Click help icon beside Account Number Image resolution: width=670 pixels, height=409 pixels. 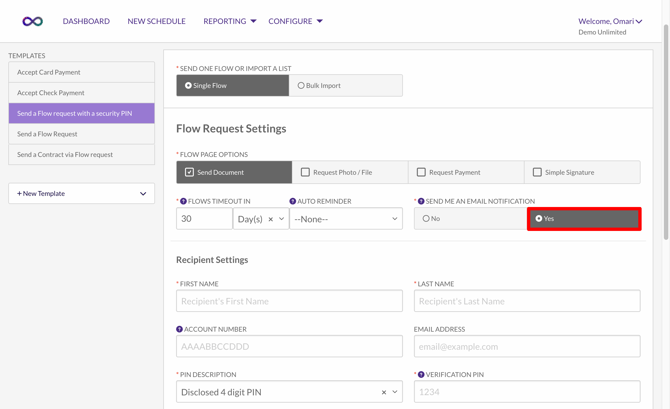click(180, 329)
